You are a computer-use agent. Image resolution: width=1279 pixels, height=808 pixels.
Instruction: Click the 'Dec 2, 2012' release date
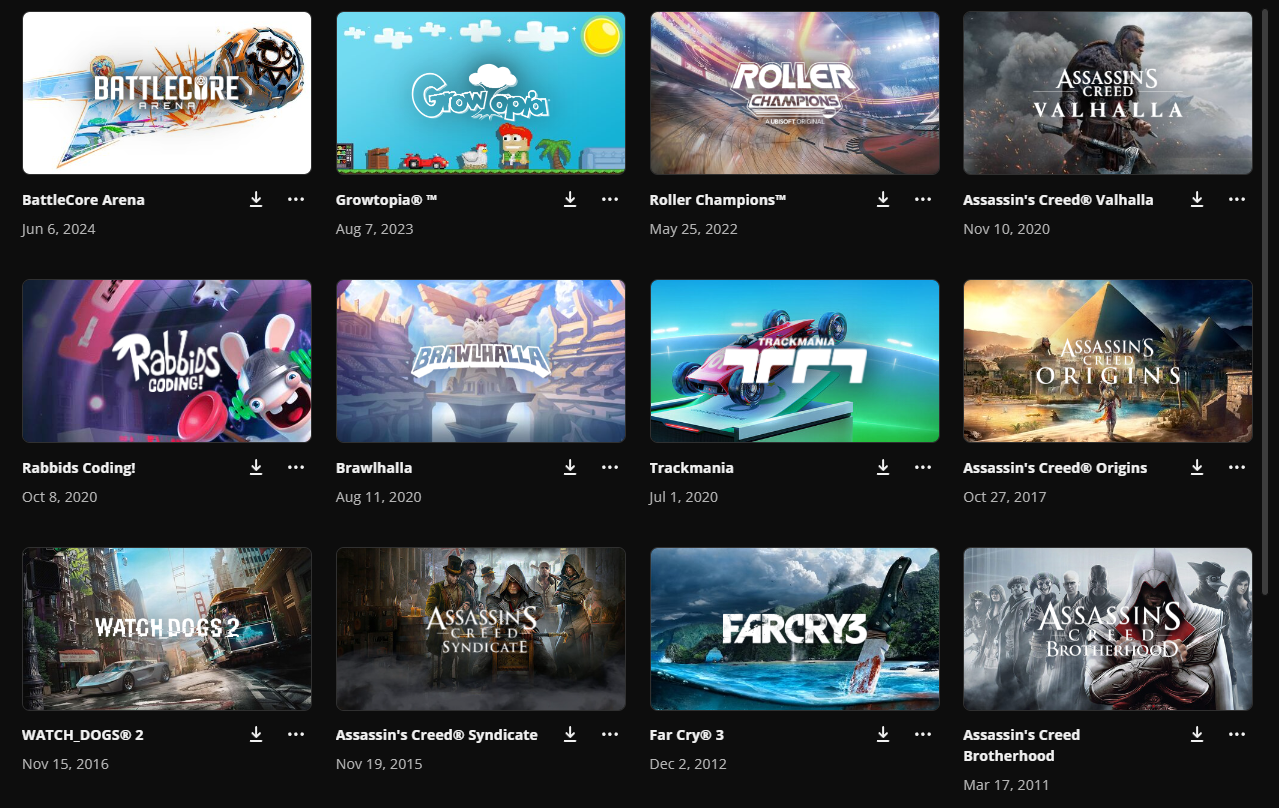688,764
